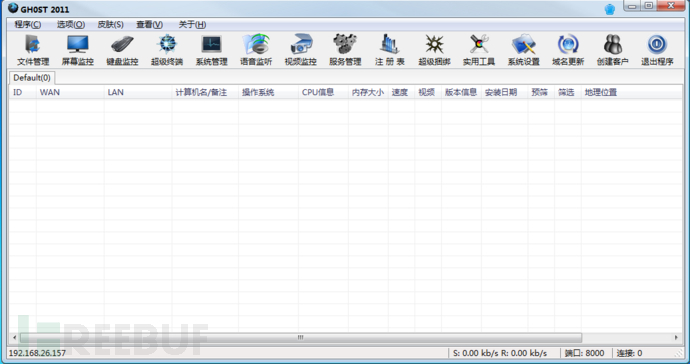Click the 192.168.26.157 status bar address

(x=37, y=353)
